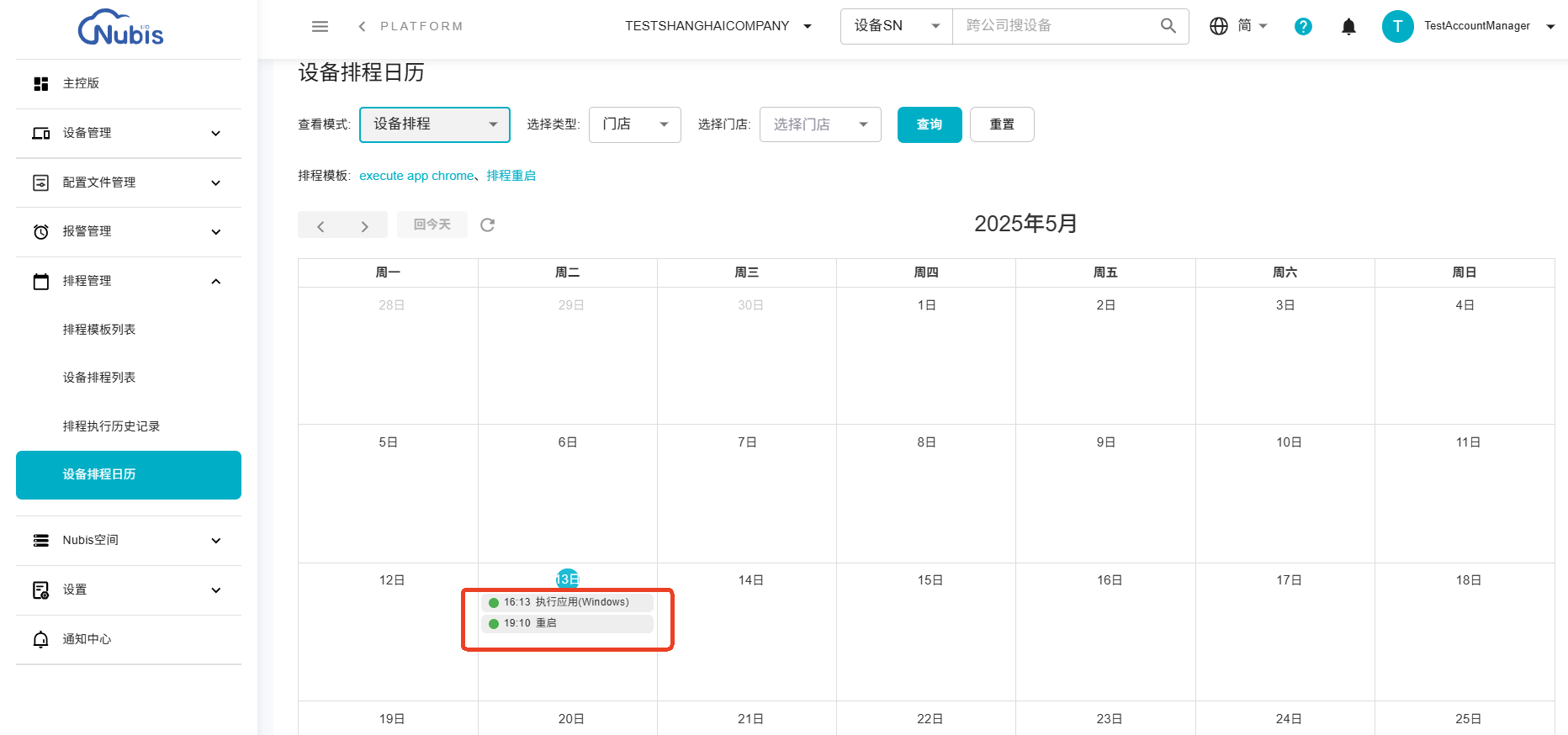Click the 跨公司搜设备 search field

1056,26
